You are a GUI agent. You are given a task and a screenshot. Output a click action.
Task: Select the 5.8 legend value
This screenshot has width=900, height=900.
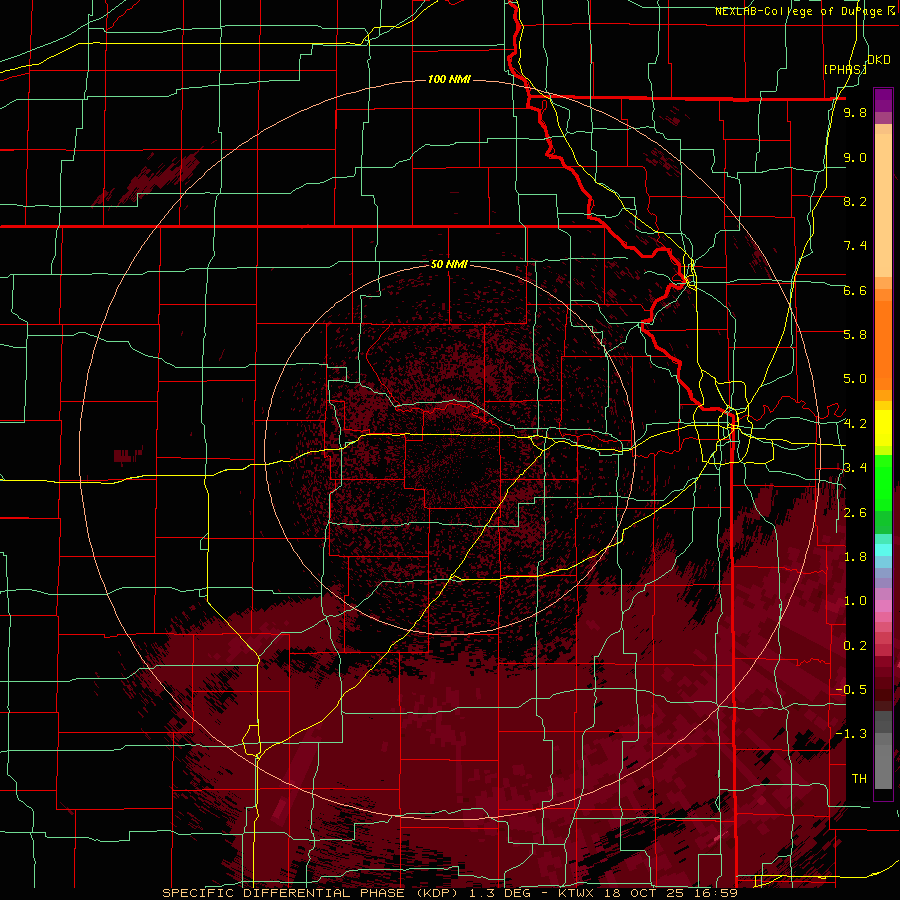pos(855,335)
